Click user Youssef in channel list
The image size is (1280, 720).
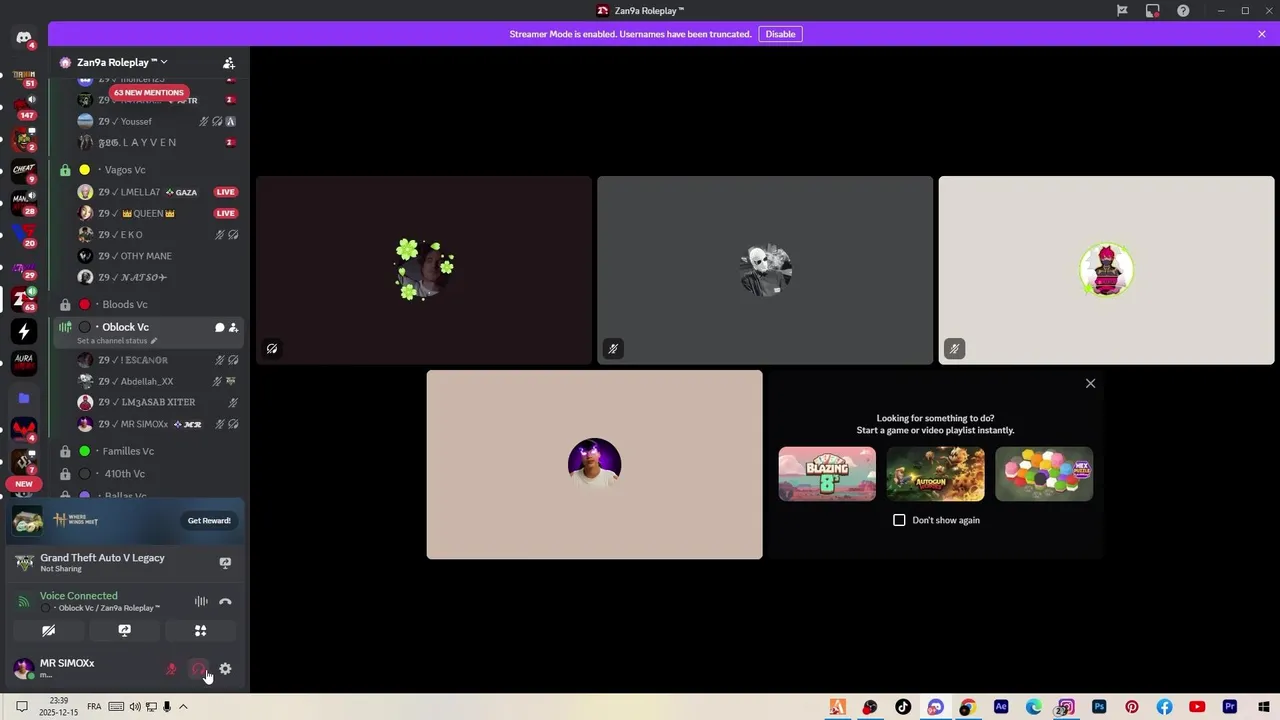157,121
